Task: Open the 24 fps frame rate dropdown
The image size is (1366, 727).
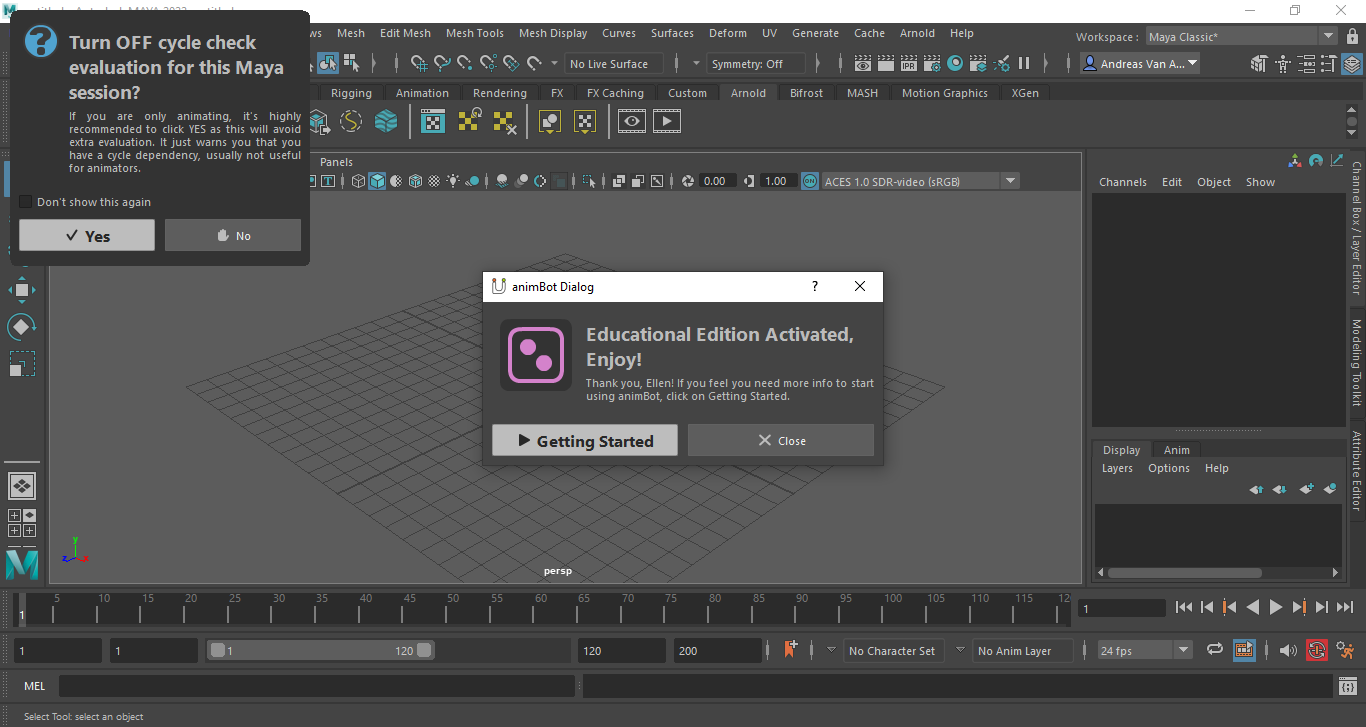Action: (x=1145, y=650)
